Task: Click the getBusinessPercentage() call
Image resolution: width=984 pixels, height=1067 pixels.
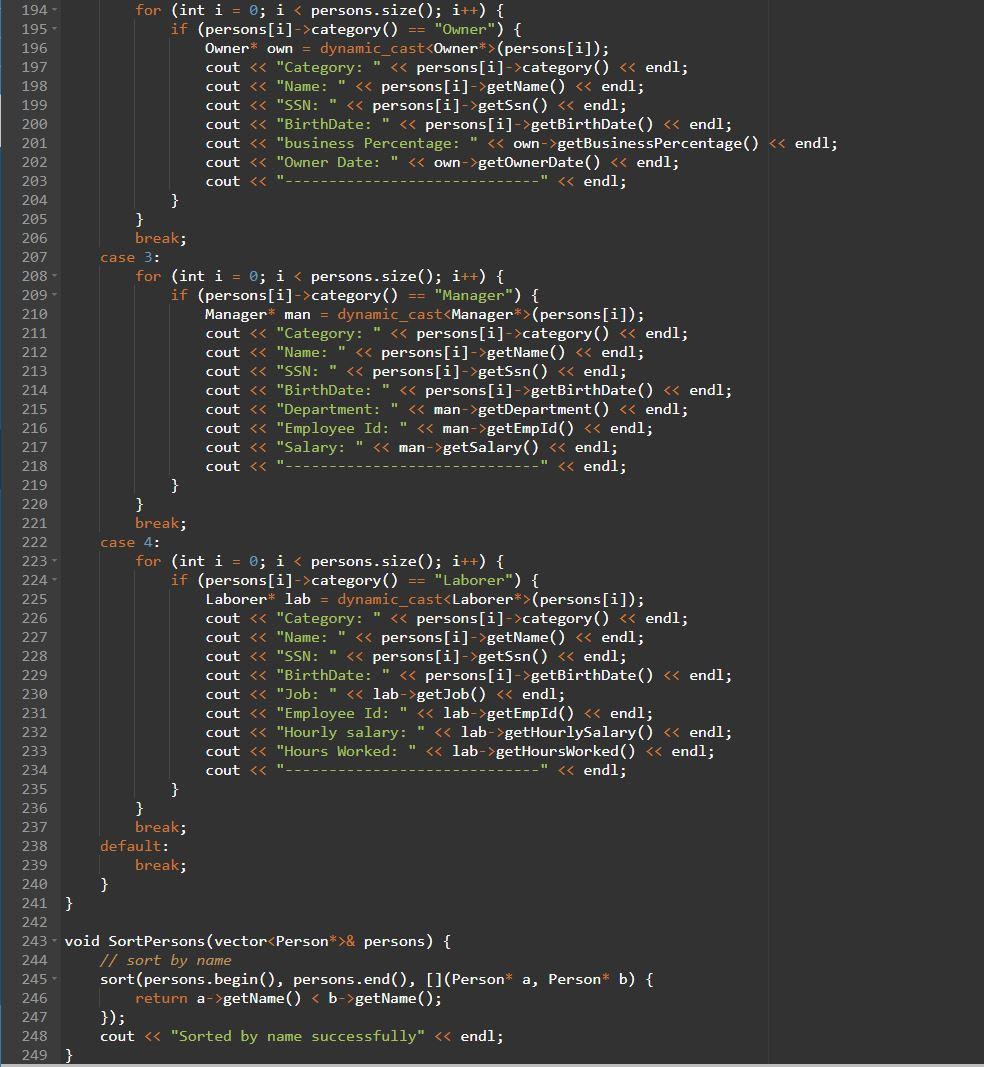Action: [x=658, y=144]
